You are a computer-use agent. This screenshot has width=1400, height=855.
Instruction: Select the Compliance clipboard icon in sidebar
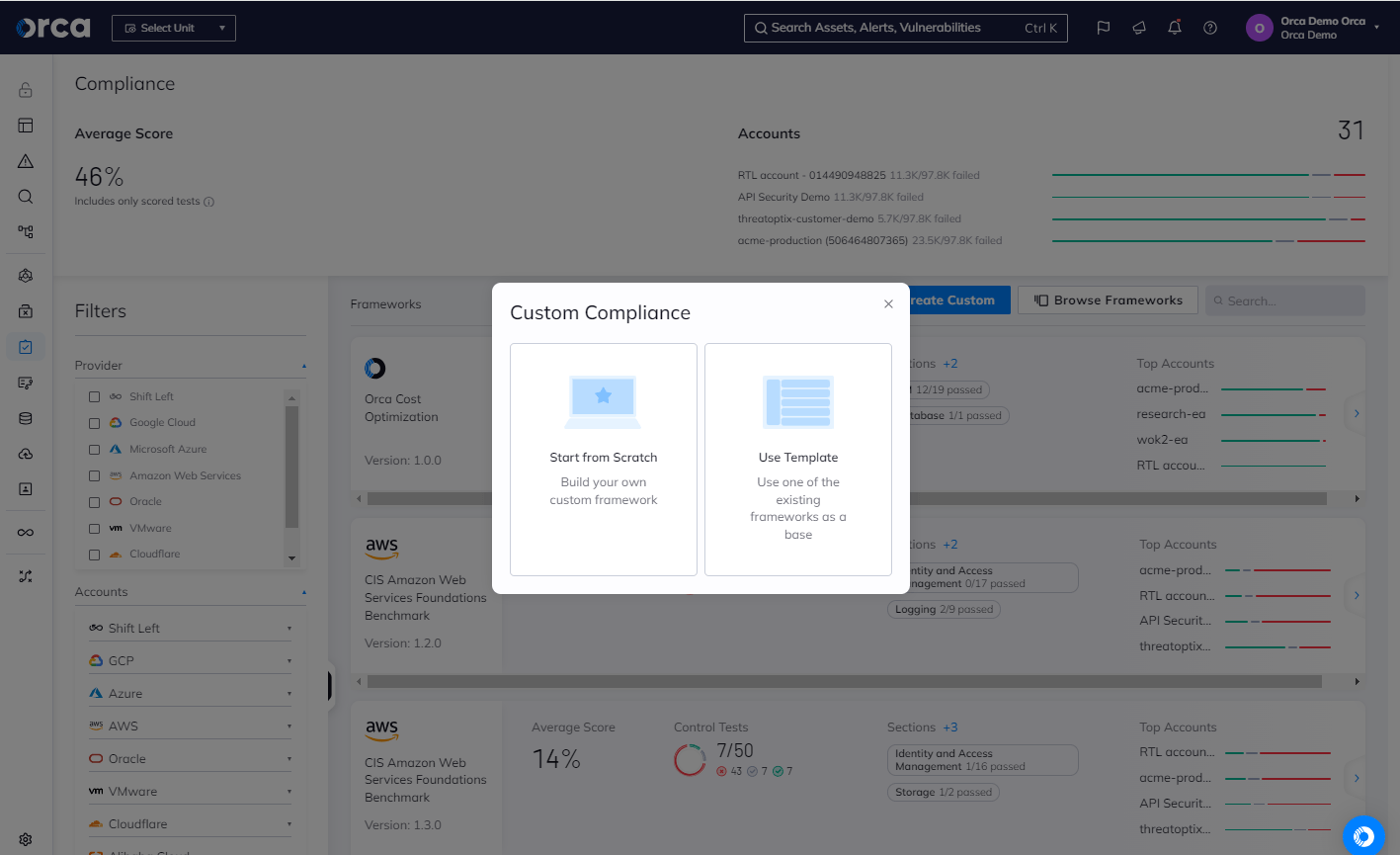(x=25, y=346)
